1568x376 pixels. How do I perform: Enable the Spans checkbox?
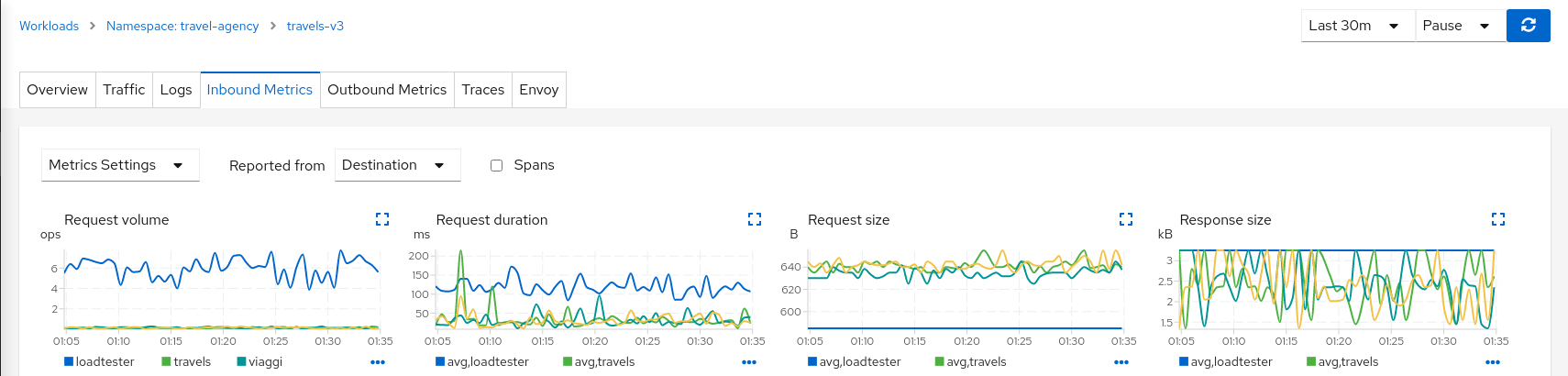(x=497, y=166)
